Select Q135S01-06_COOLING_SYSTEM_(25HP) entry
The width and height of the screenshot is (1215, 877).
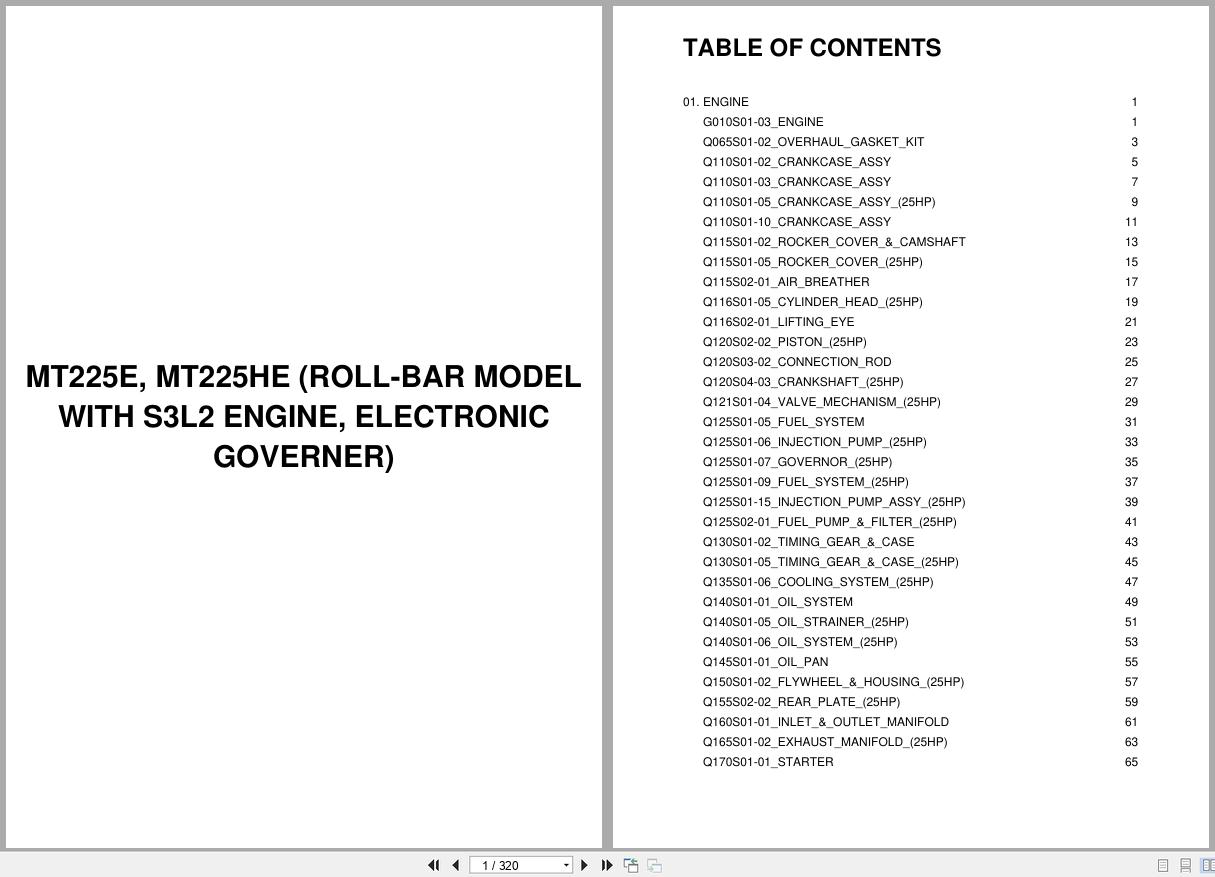[x=818, y=582]
